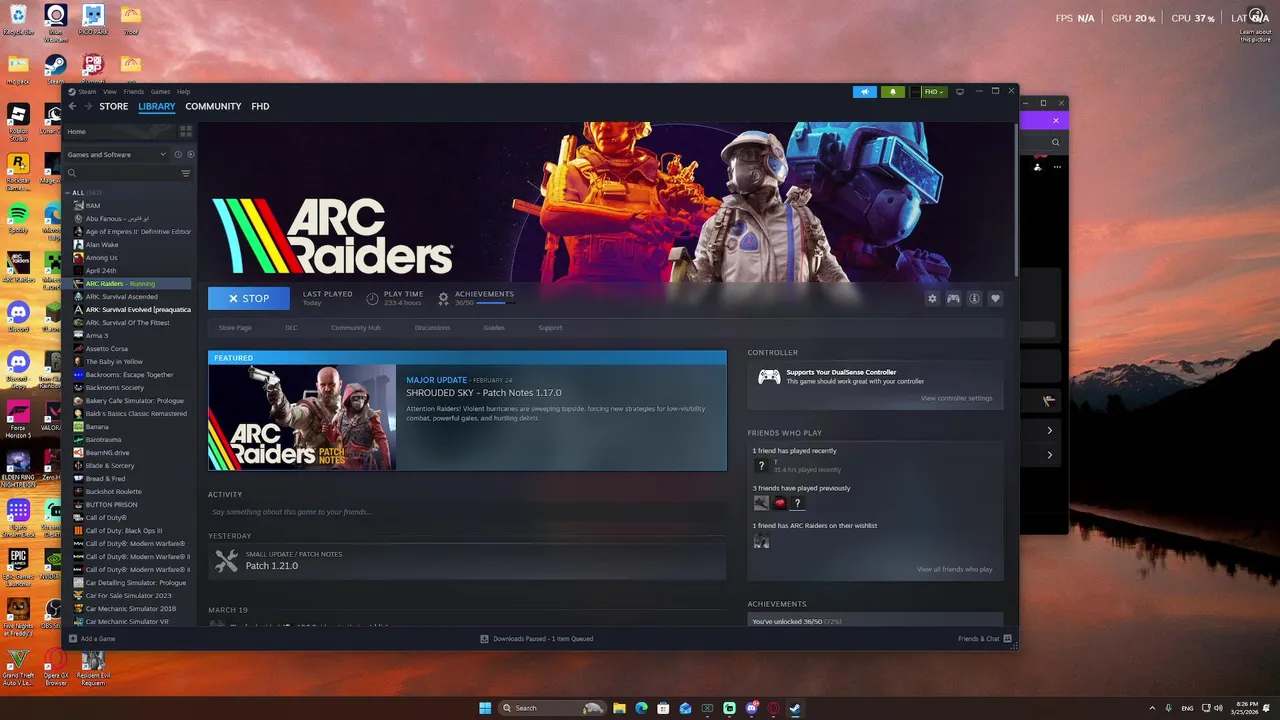
Task: Go to the COMMUNITY tab
Action: click(x=213, y=106)
